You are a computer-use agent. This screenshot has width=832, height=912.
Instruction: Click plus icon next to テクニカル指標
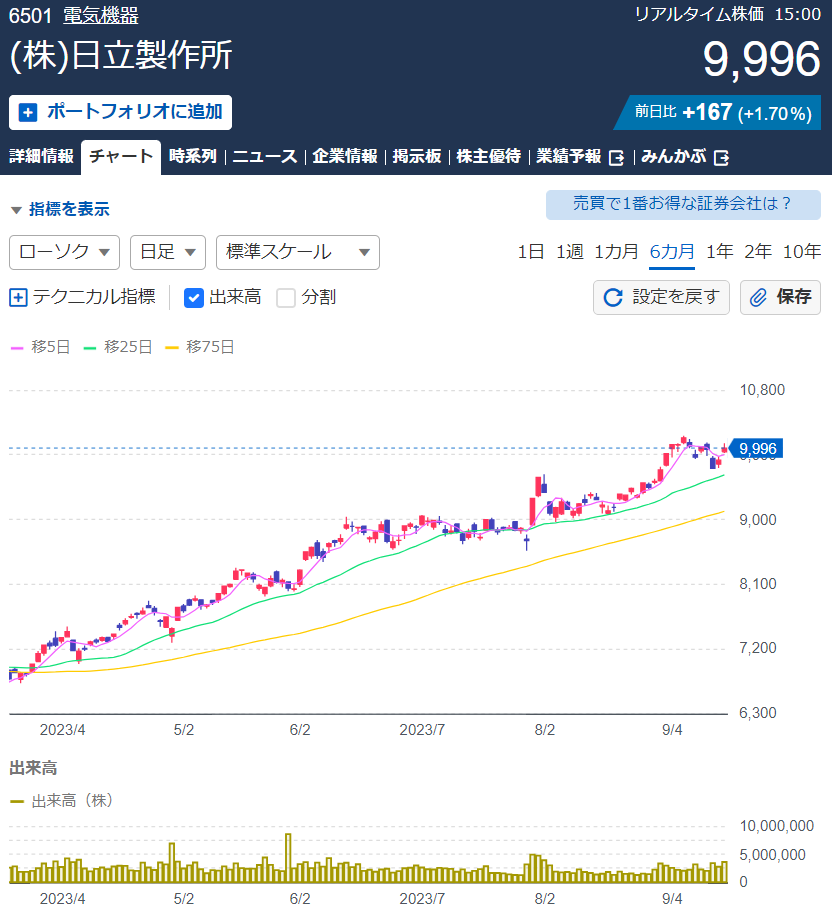click(x=18, y=298)
